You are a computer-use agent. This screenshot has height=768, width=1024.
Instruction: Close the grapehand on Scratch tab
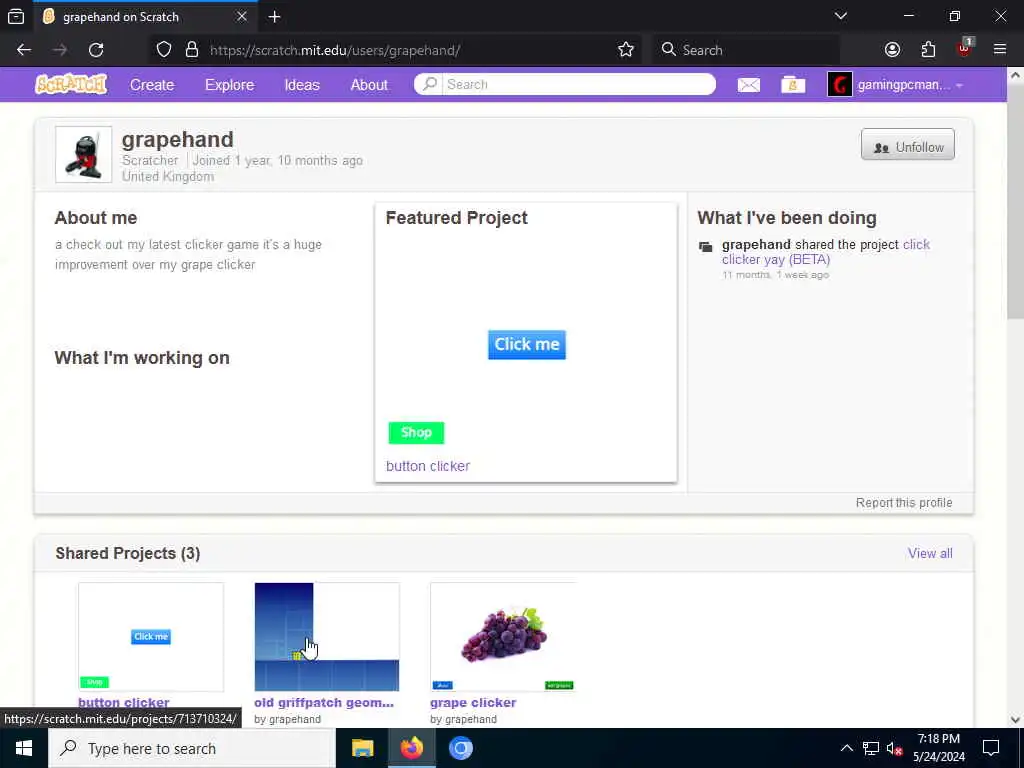click(242, 16)
